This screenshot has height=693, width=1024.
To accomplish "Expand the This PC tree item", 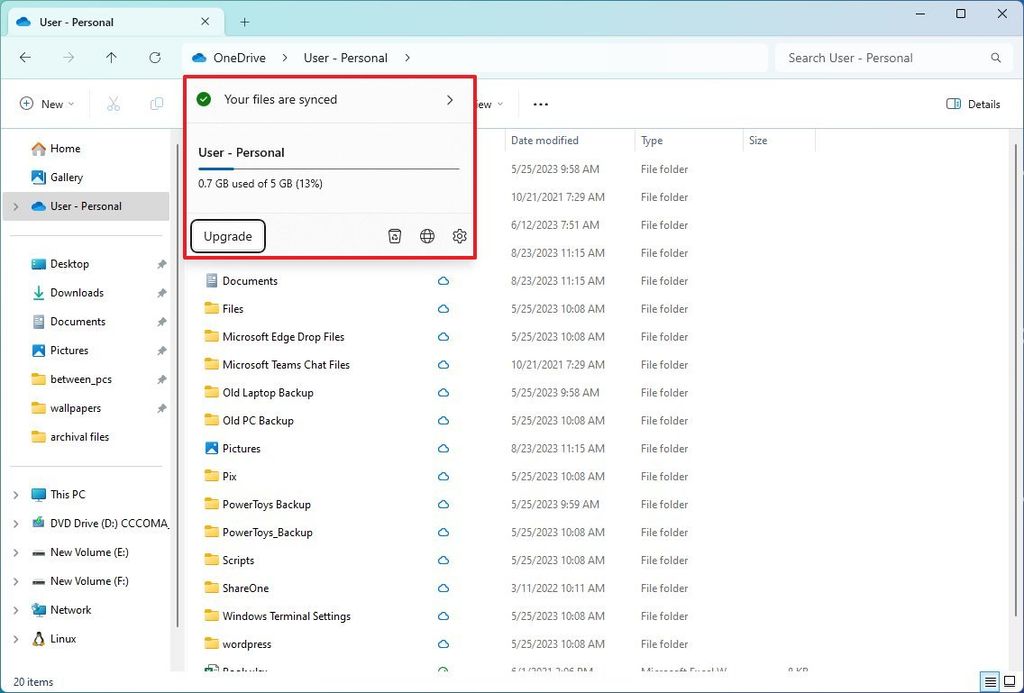I will tap(14, 494).
